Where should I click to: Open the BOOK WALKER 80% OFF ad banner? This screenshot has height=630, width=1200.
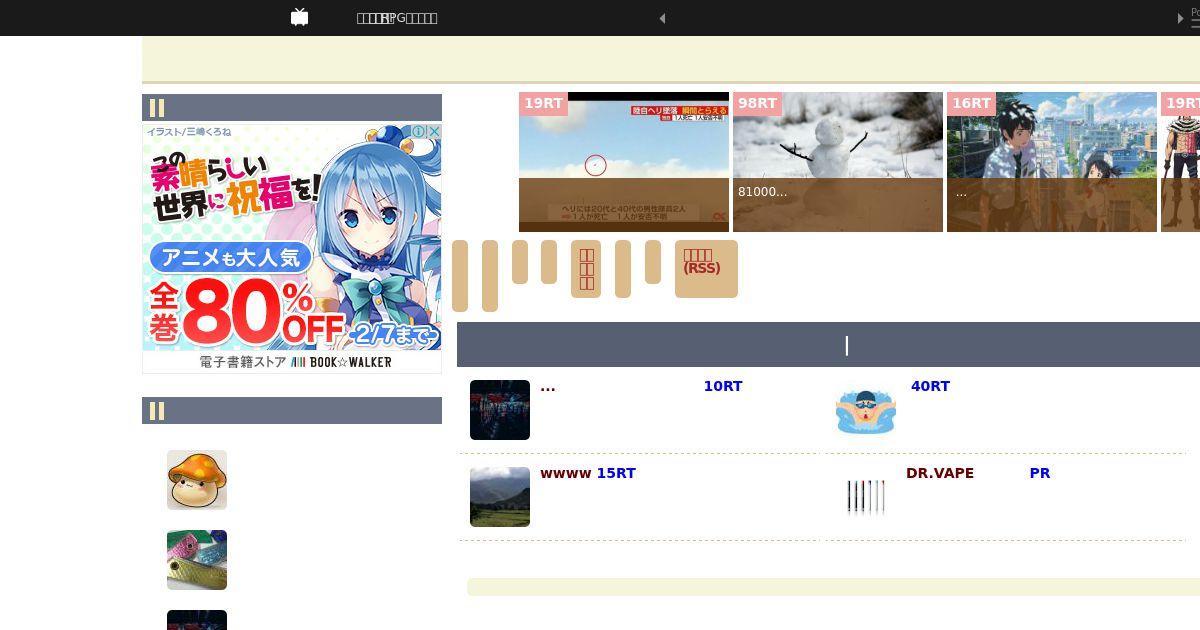tap(292, 248)
